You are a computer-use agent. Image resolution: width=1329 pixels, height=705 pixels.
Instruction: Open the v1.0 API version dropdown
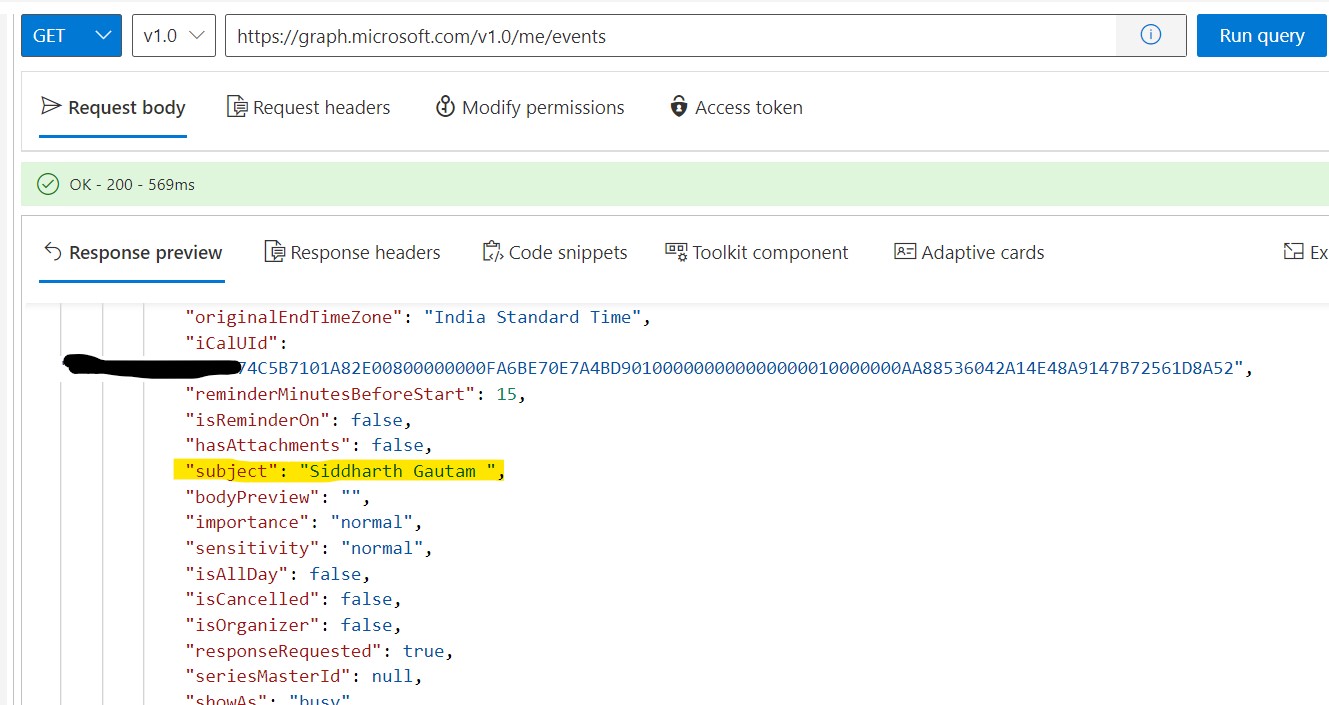pos(174,36)
